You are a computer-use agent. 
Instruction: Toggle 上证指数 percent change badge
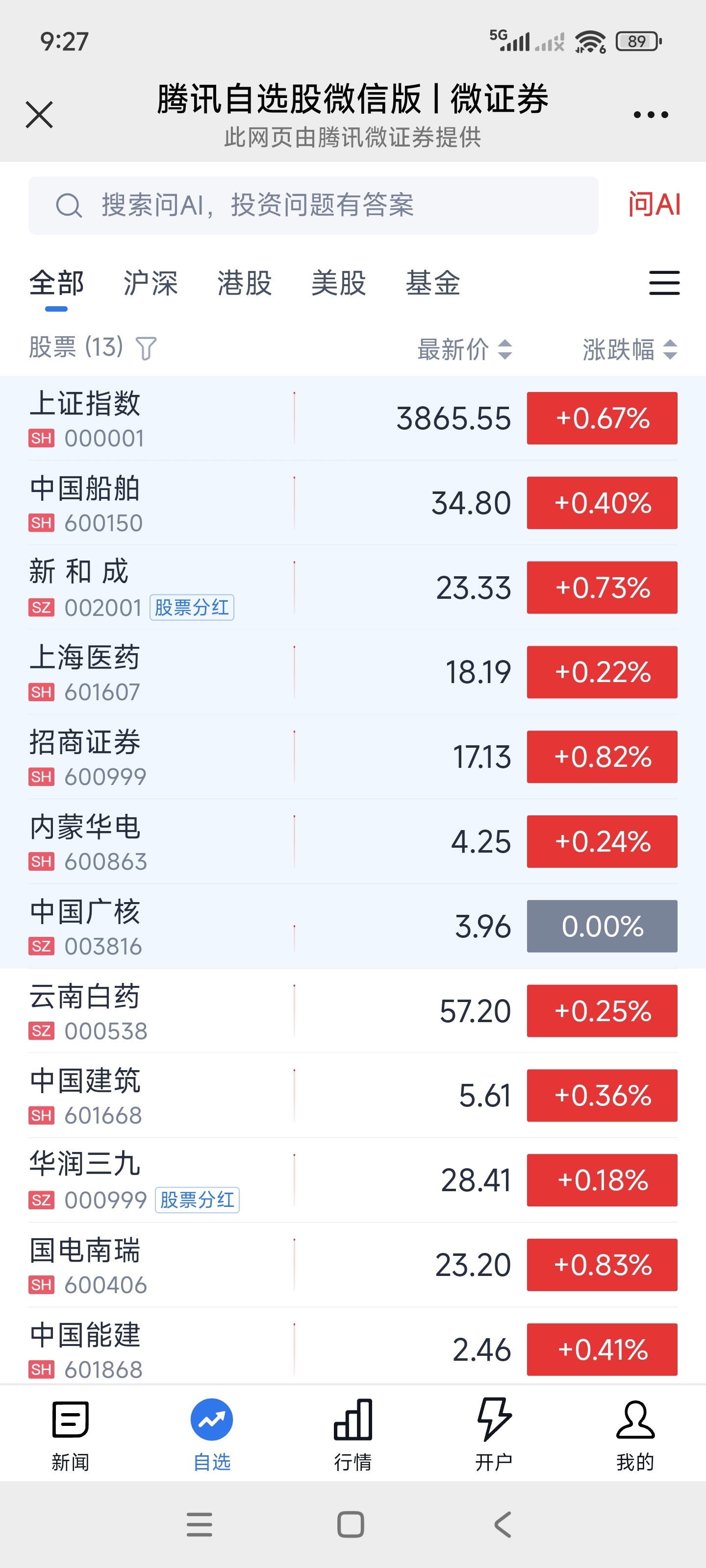click(x=602, y=418)
